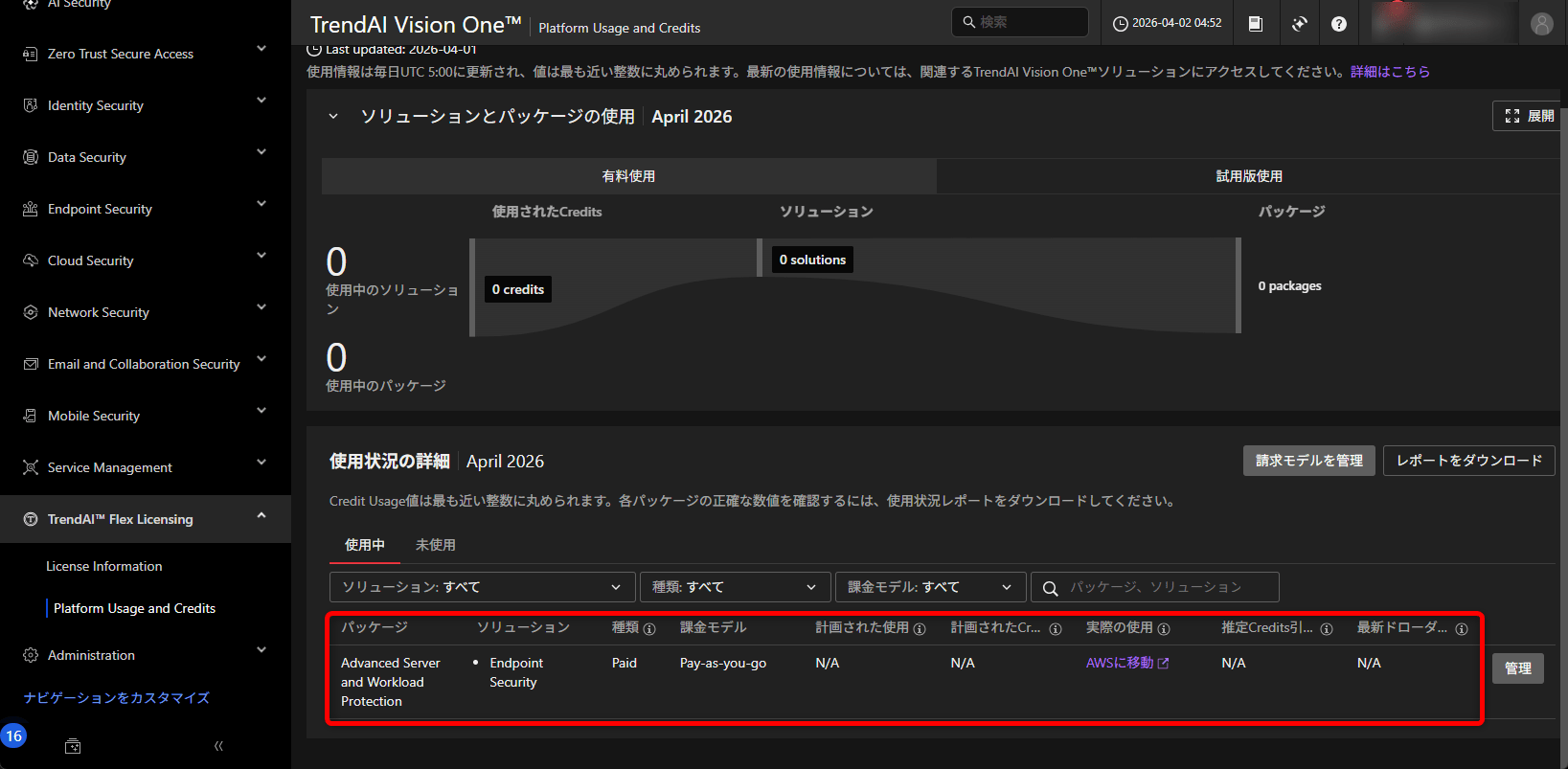Open the 課金モデル: すべて dropdown

tap(931, 587)
